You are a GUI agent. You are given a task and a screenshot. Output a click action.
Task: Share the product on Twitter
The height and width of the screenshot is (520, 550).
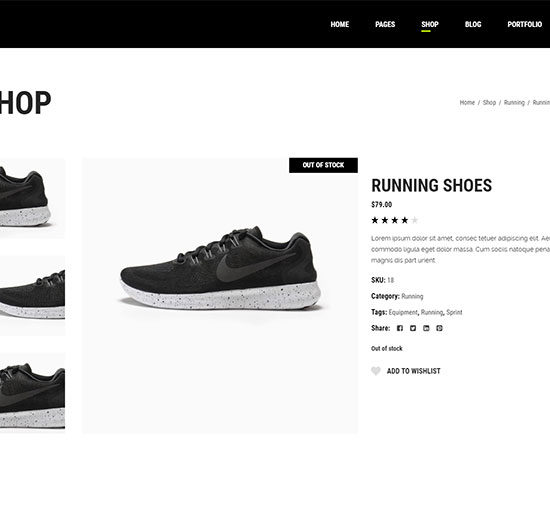413,328
